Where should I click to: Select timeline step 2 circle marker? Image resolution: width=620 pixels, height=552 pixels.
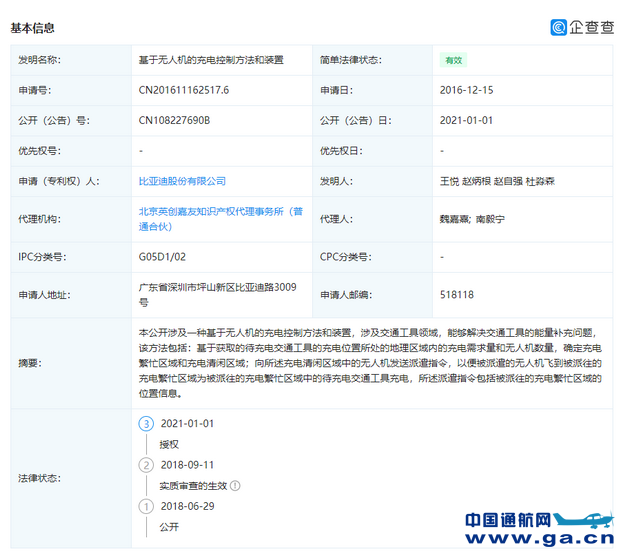pyautogui.click(x=146, y=465)
